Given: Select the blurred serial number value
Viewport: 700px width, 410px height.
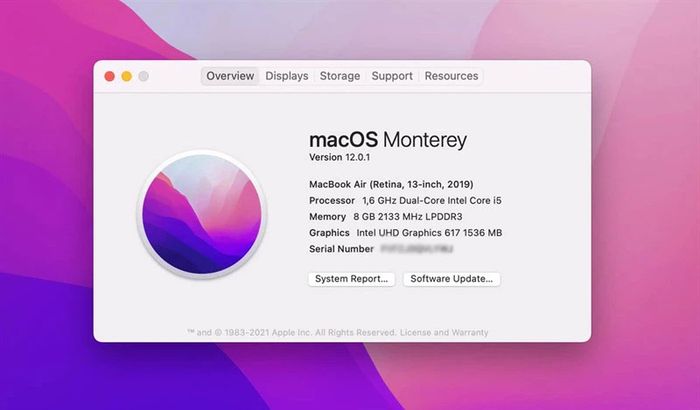Looking at the screenshot, I should (417, 249).
